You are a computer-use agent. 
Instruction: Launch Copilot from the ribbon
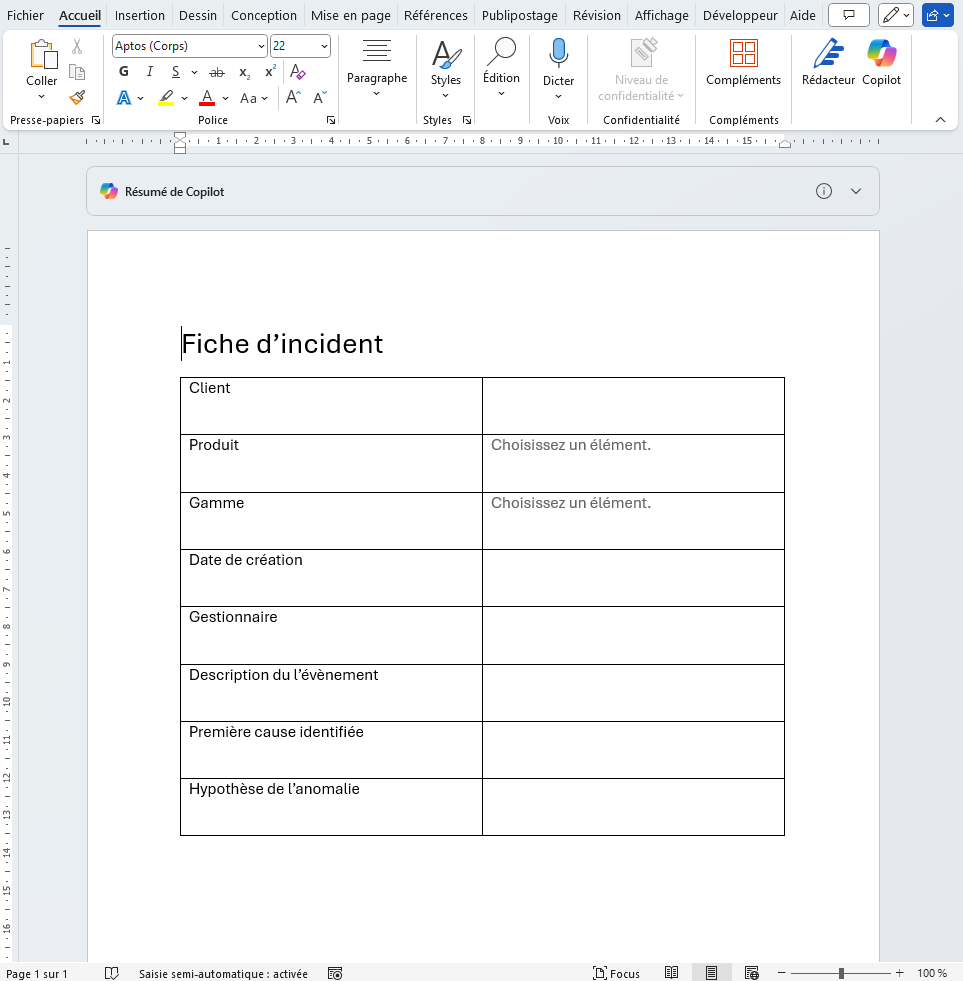coord(881,55)
